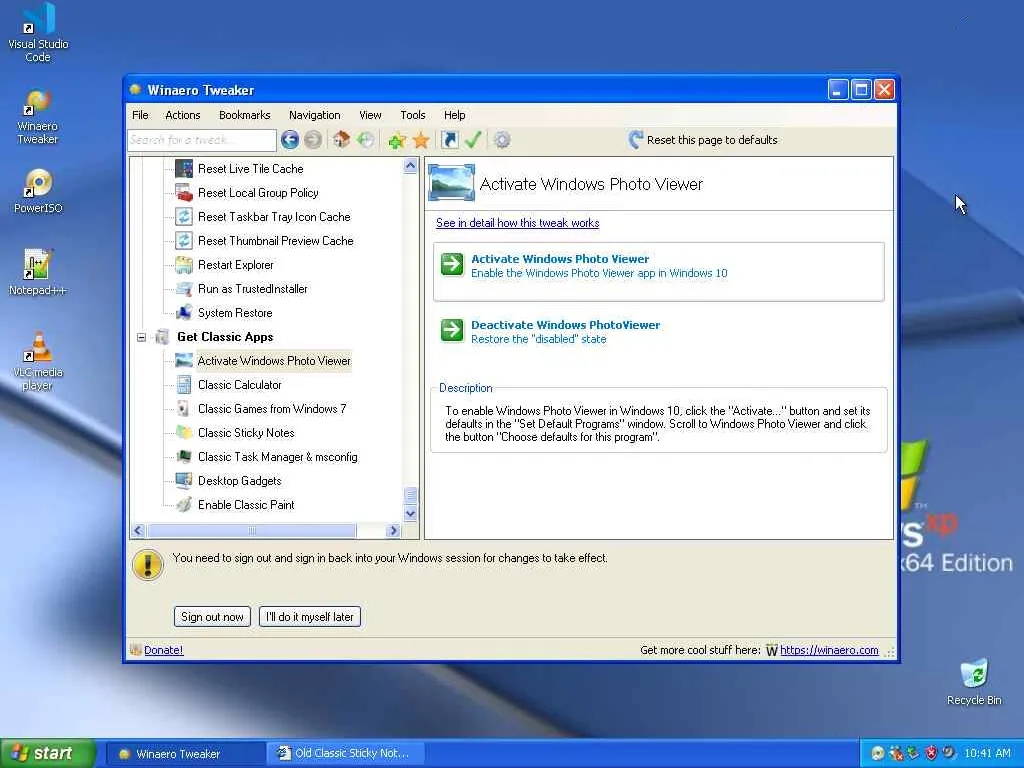Select Classic Calculator in the tree
Screen dimensions: 1024x768
[x=240, y=385]
